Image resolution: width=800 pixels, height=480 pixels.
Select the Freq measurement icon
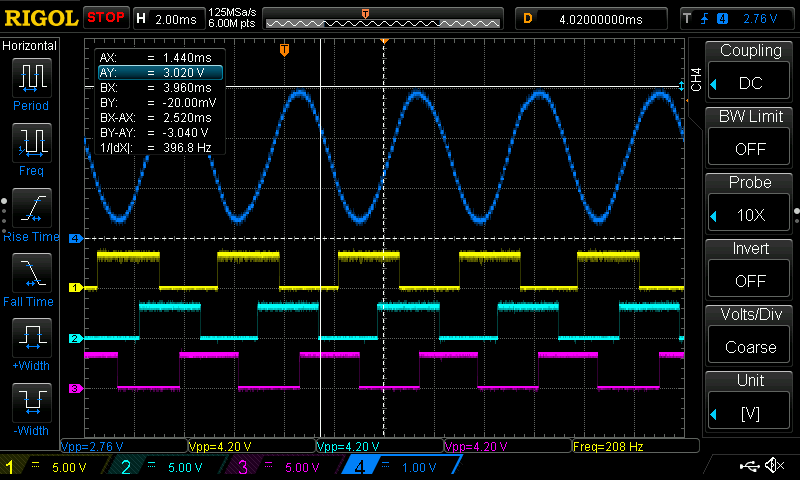pyautogui.click(x=32, y=142)
